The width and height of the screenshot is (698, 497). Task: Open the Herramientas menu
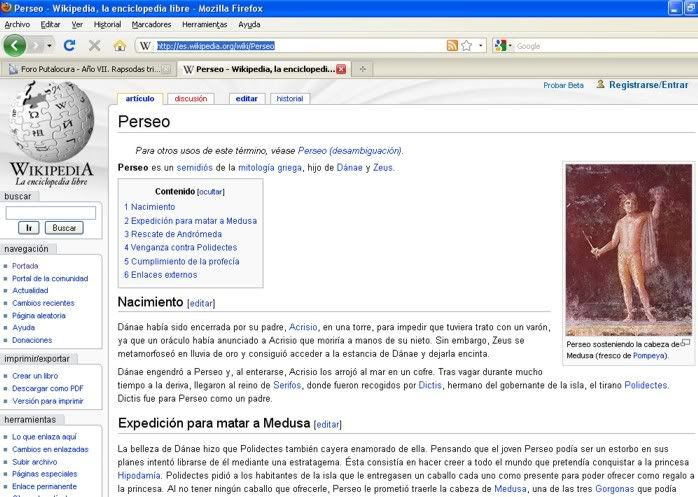click(x=204, y=24)
